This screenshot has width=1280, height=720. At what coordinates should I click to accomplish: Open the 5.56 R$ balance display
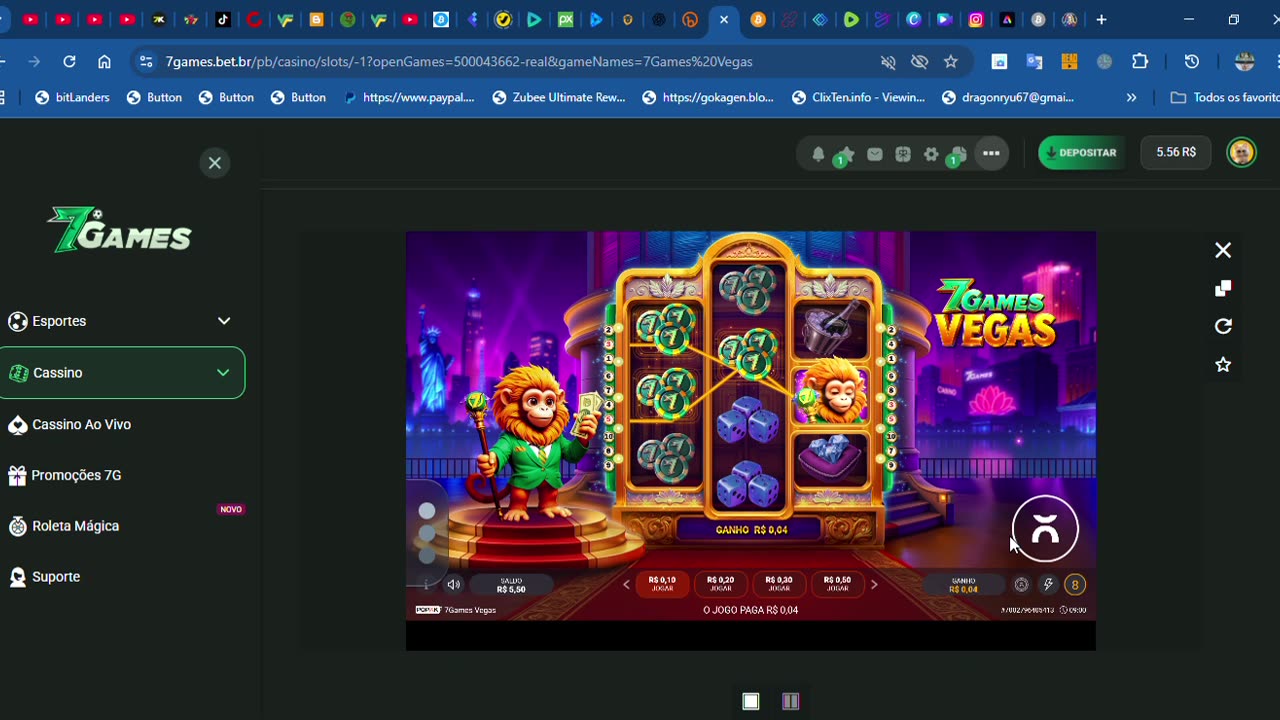point(1176,152)
